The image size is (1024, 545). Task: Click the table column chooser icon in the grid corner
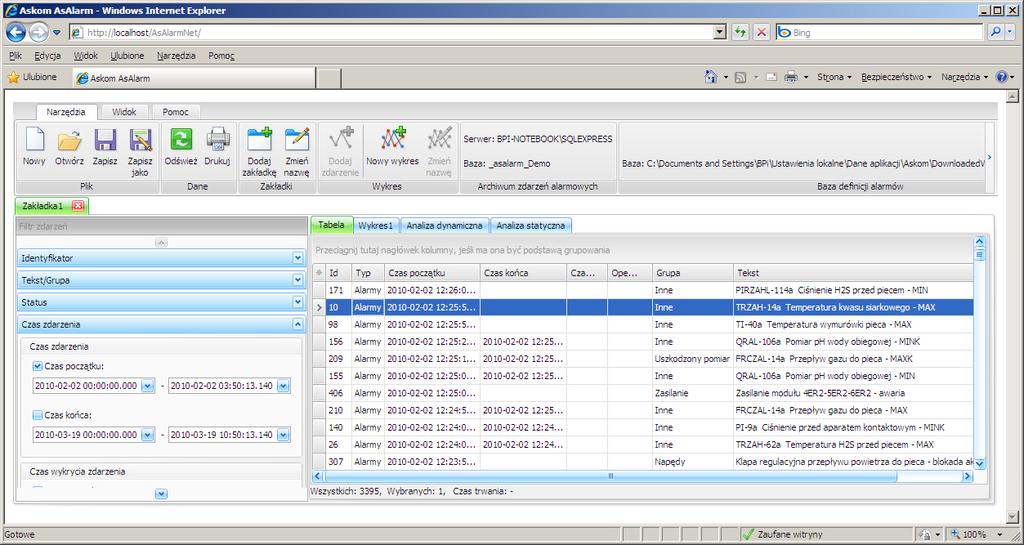(x=319, y=272)
